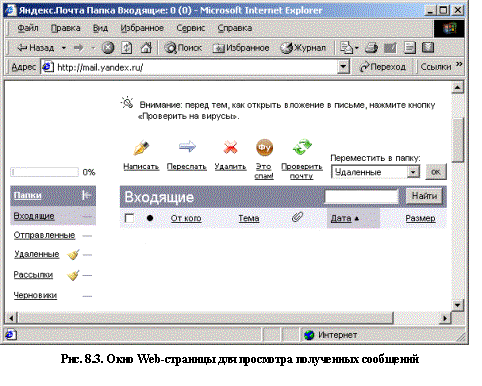482x386 pixels.
Task: Collapse the Папки panel arrow icon
Action: 86,195
